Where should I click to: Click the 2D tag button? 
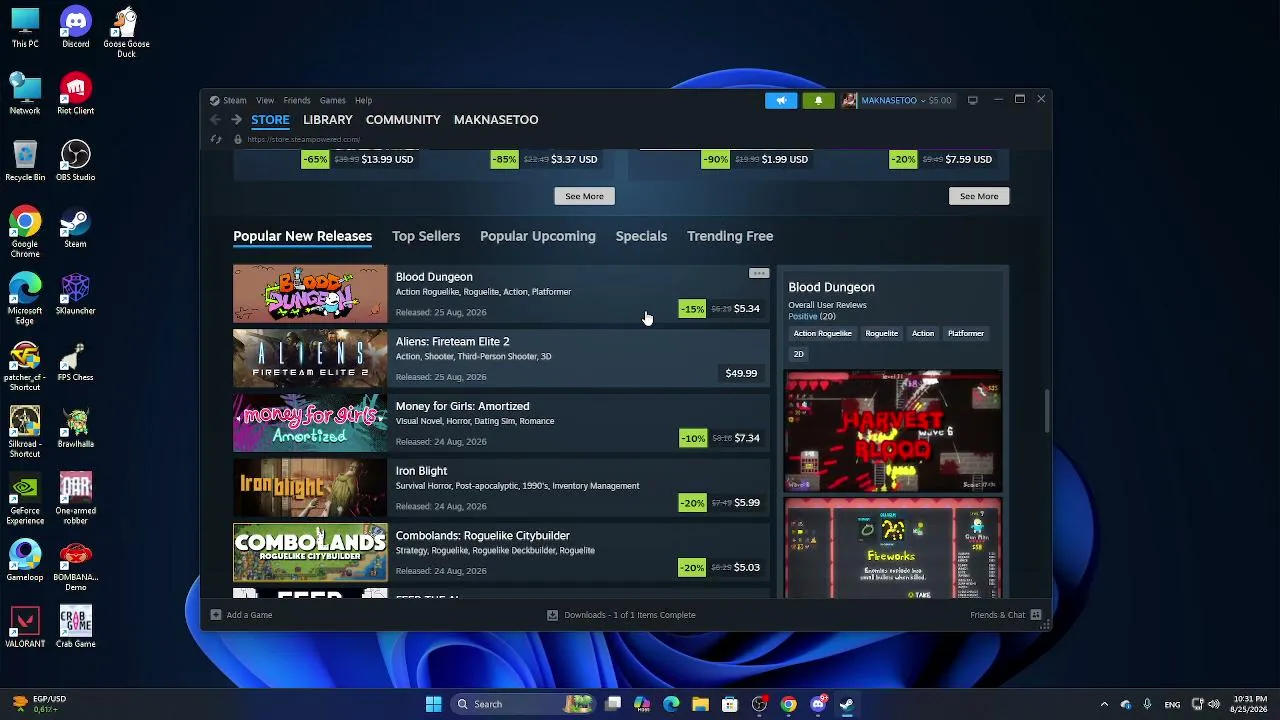(x=798, y=354)
